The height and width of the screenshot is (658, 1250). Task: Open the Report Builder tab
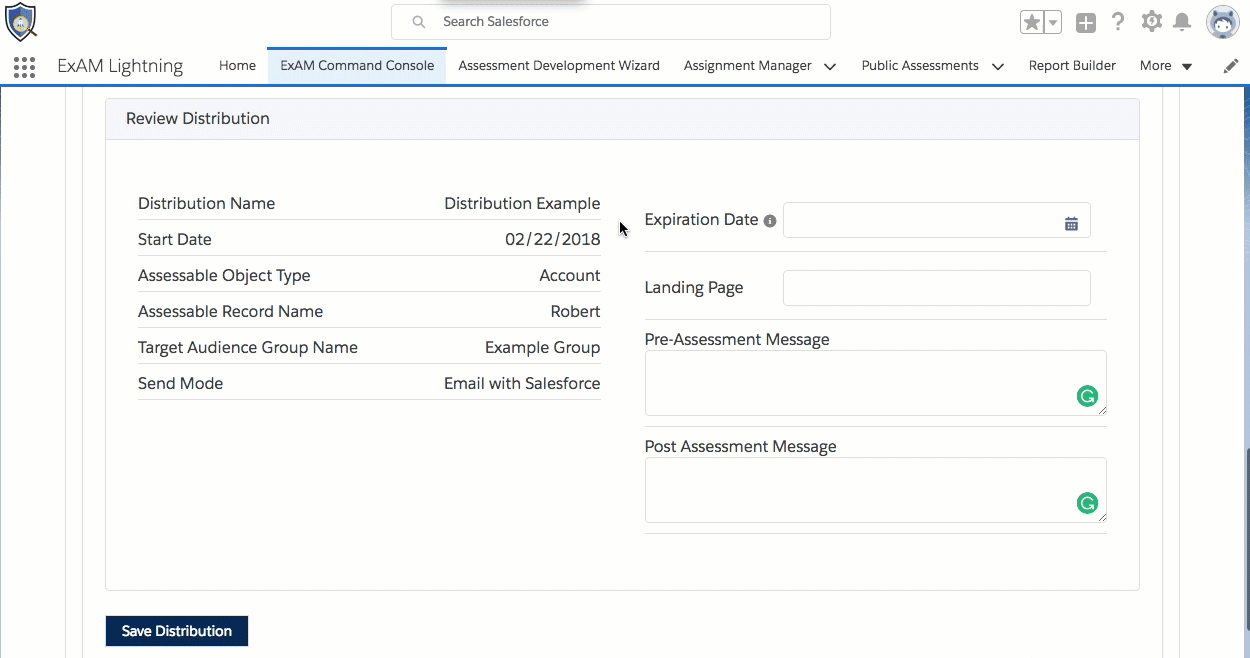point(1072,66)
